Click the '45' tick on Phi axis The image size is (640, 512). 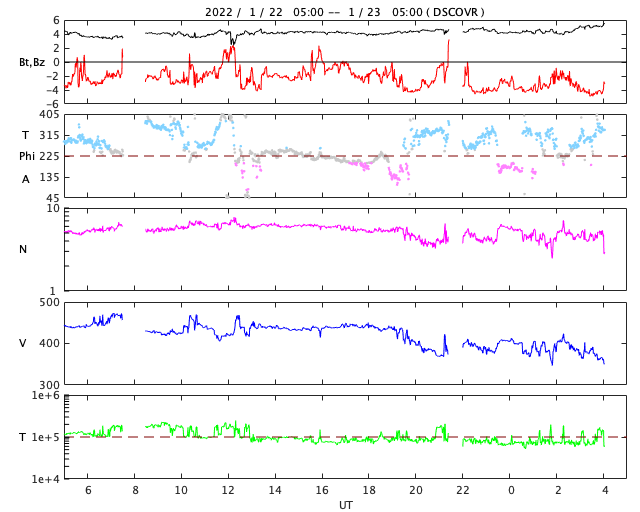tap(54, 198)
